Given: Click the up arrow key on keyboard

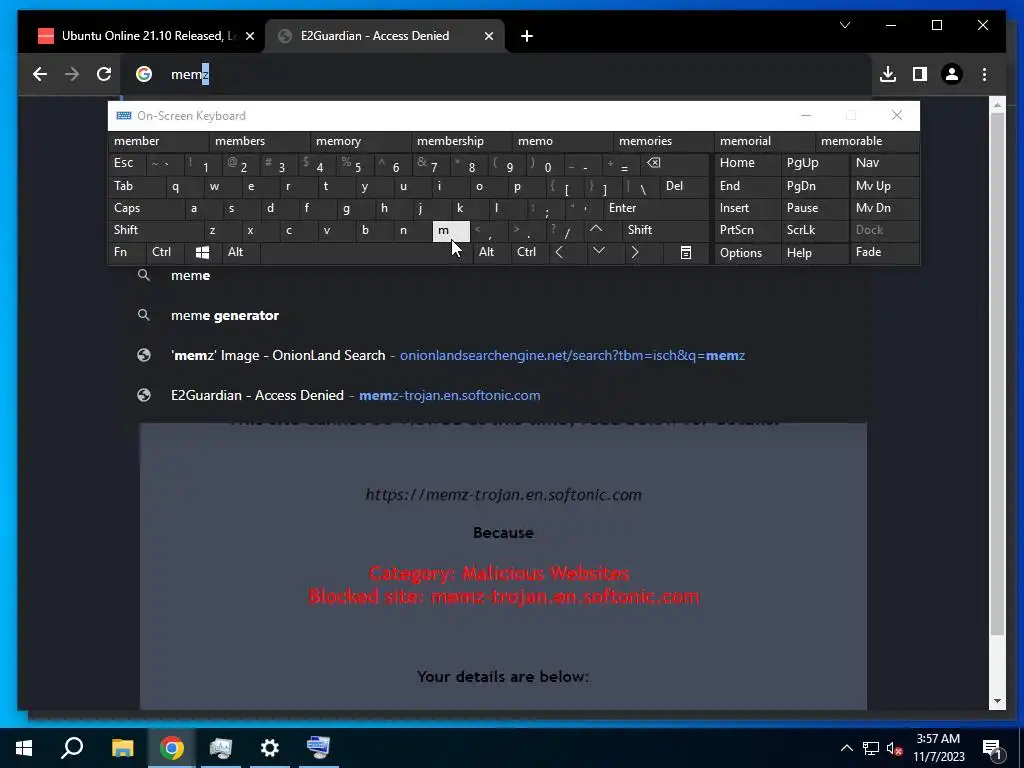Looking at the screenshot, I should [x=596, y=230].
